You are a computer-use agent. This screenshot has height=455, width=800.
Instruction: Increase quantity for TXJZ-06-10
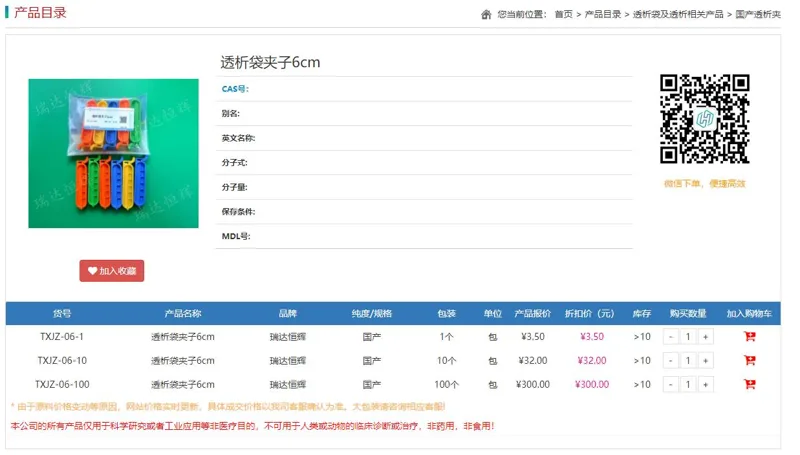coord(706,361)
